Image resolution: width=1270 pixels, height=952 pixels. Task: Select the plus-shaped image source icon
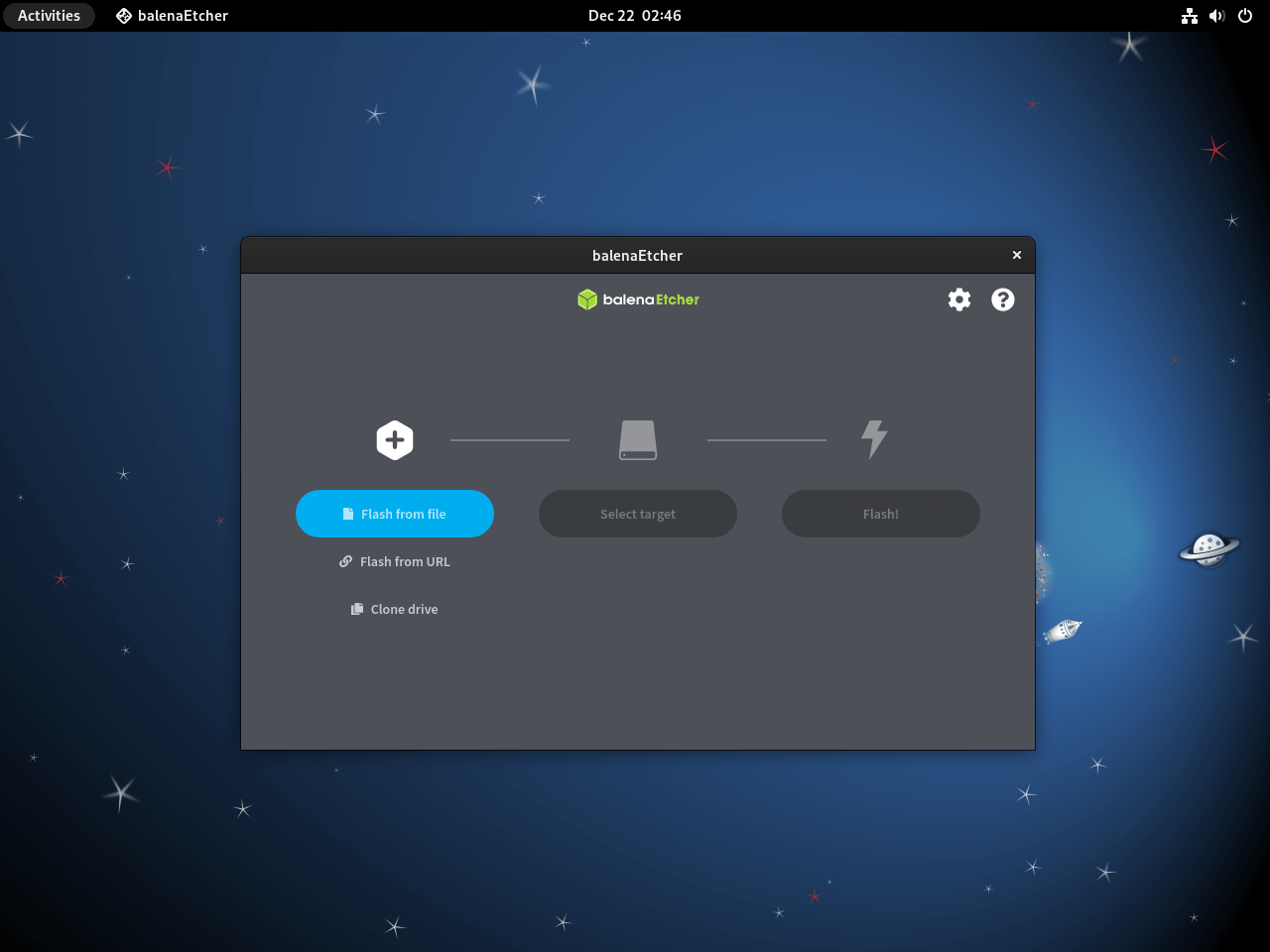pyautogui.click(x=395, y=439)
